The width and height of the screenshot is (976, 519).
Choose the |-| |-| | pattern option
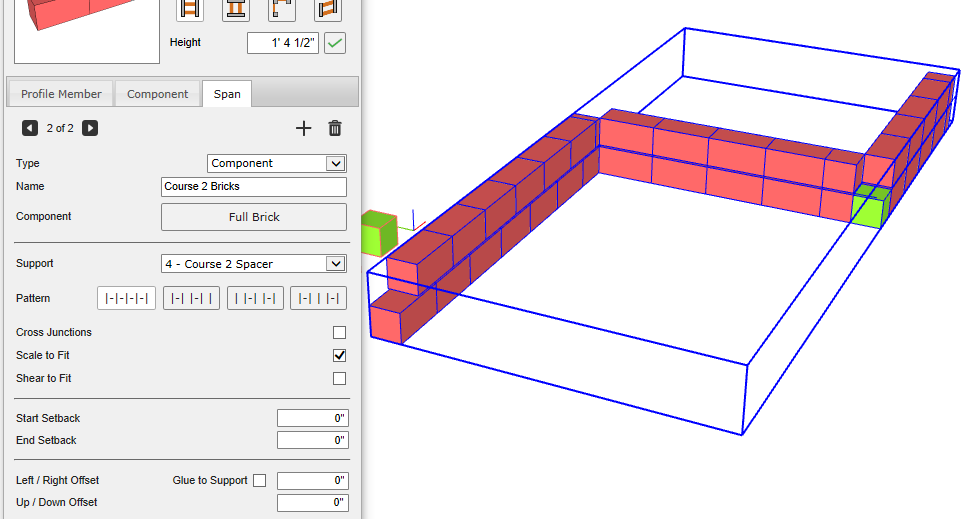pos(192,298)
